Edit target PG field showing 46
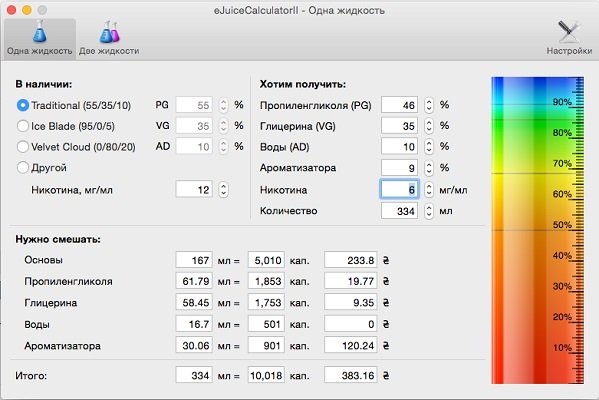 coord(399,105)
